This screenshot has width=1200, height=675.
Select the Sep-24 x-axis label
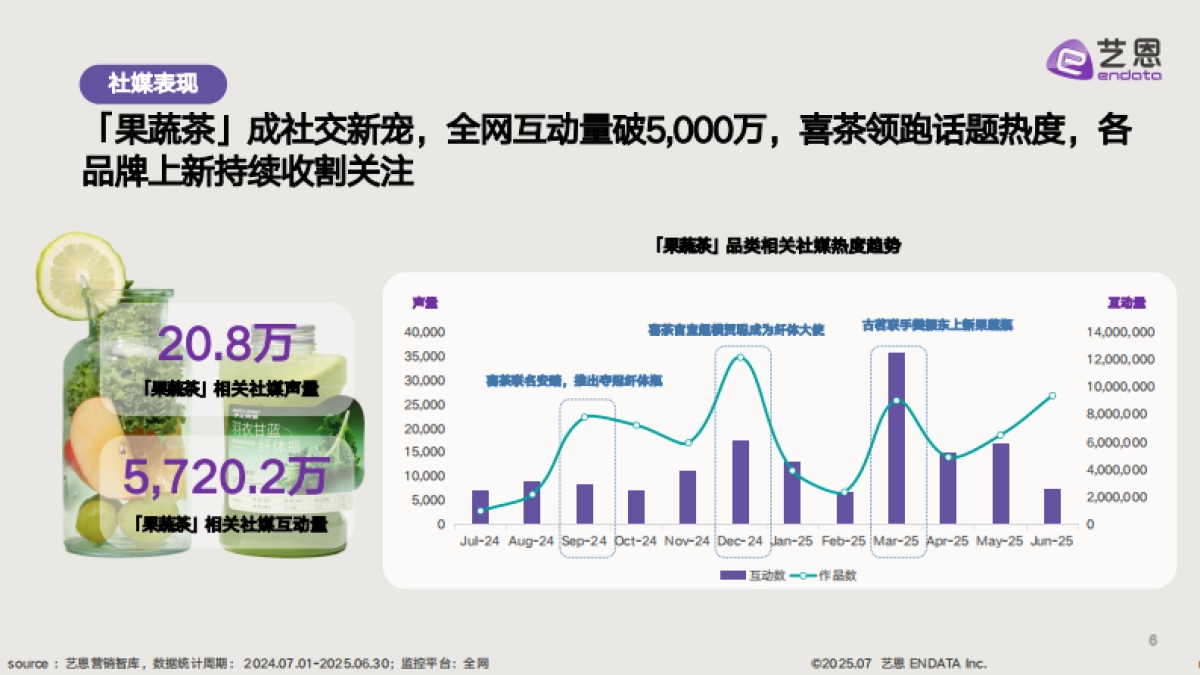pyautogui.click(x=584, y=541)
